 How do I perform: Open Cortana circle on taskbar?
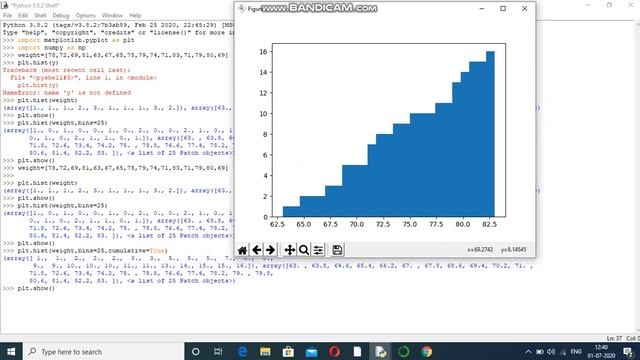196,351
